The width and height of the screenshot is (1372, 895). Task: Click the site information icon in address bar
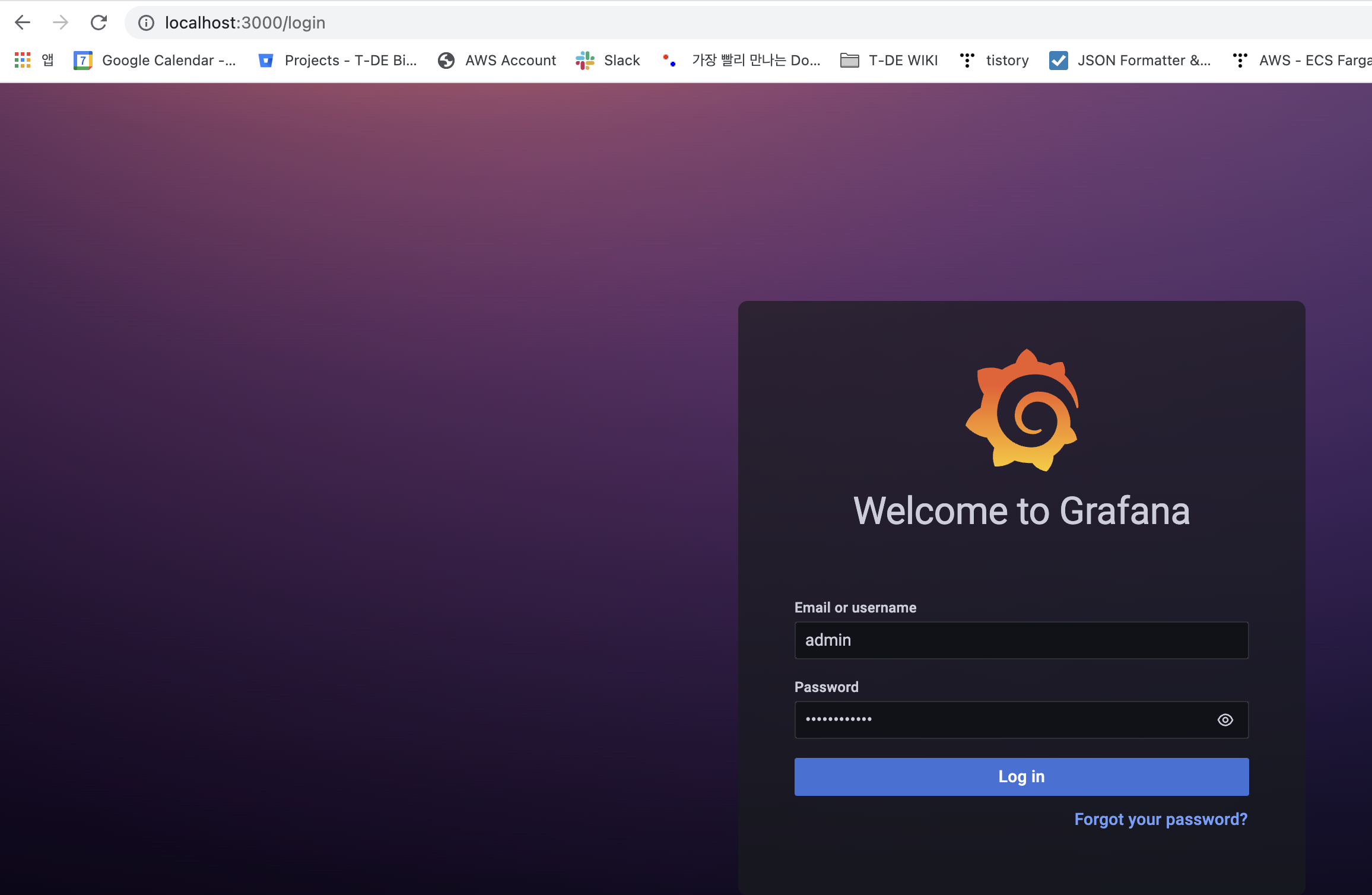click(146, 23)
